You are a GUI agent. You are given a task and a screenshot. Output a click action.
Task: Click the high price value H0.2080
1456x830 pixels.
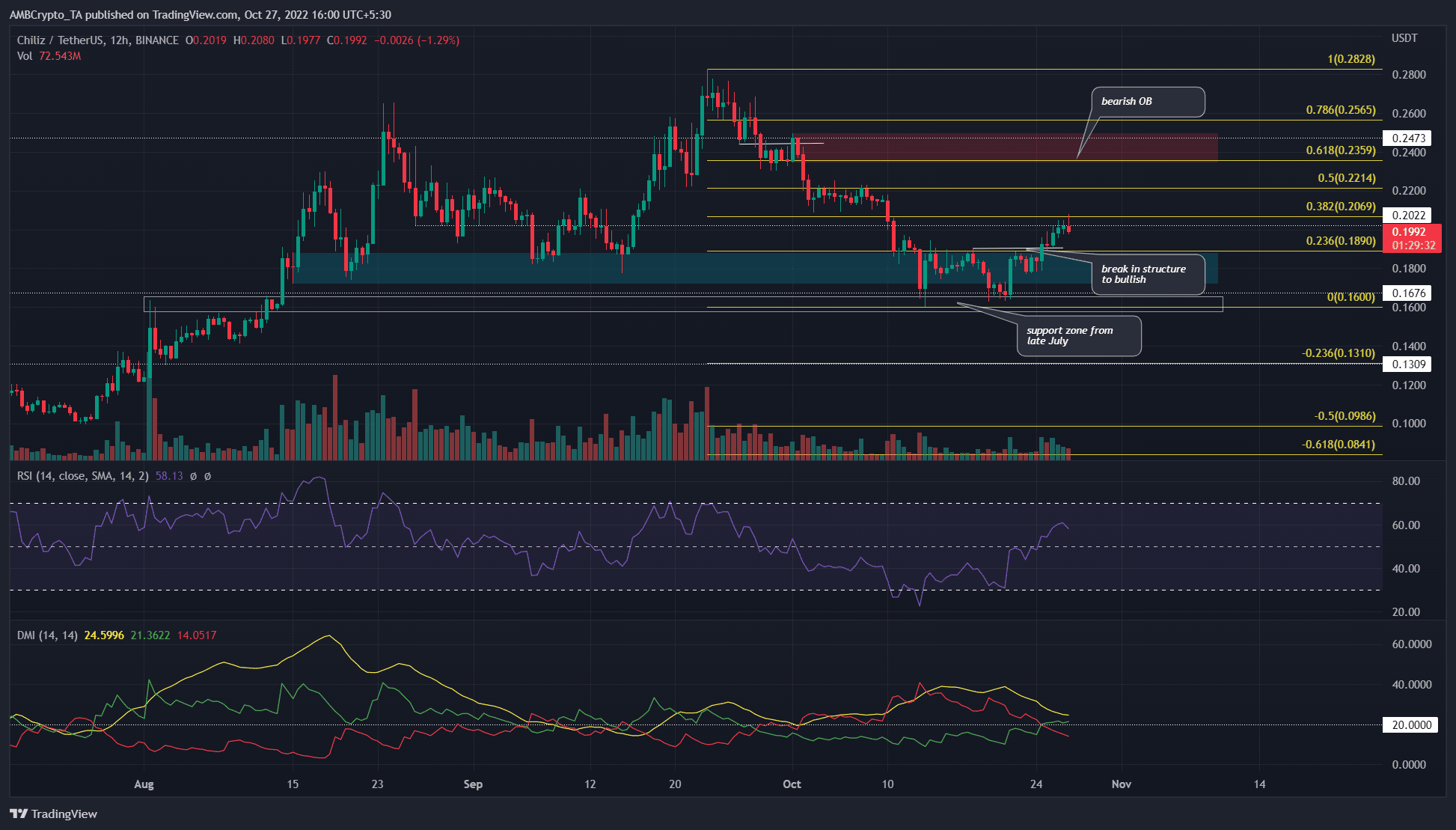(x=254, y=40)
